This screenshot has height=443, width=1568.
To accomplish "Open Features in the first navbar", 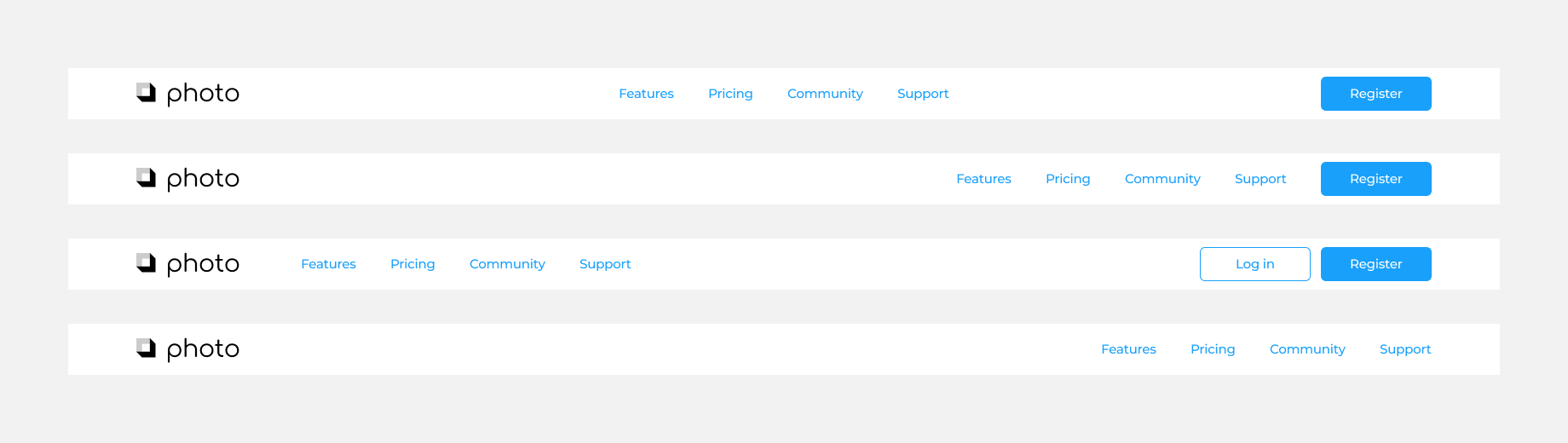I will [x=646, y=94].
